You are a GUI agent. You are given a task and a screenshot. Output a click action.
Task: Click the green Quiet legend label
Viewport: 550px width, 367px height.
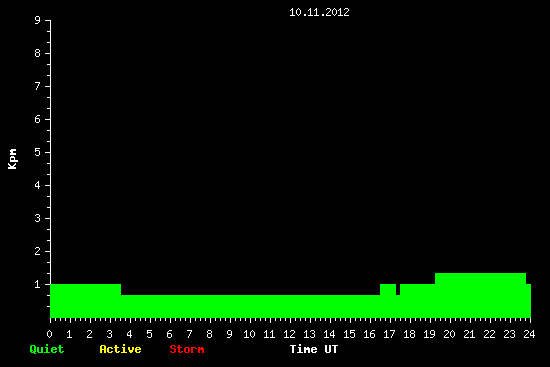coord(47,349)
